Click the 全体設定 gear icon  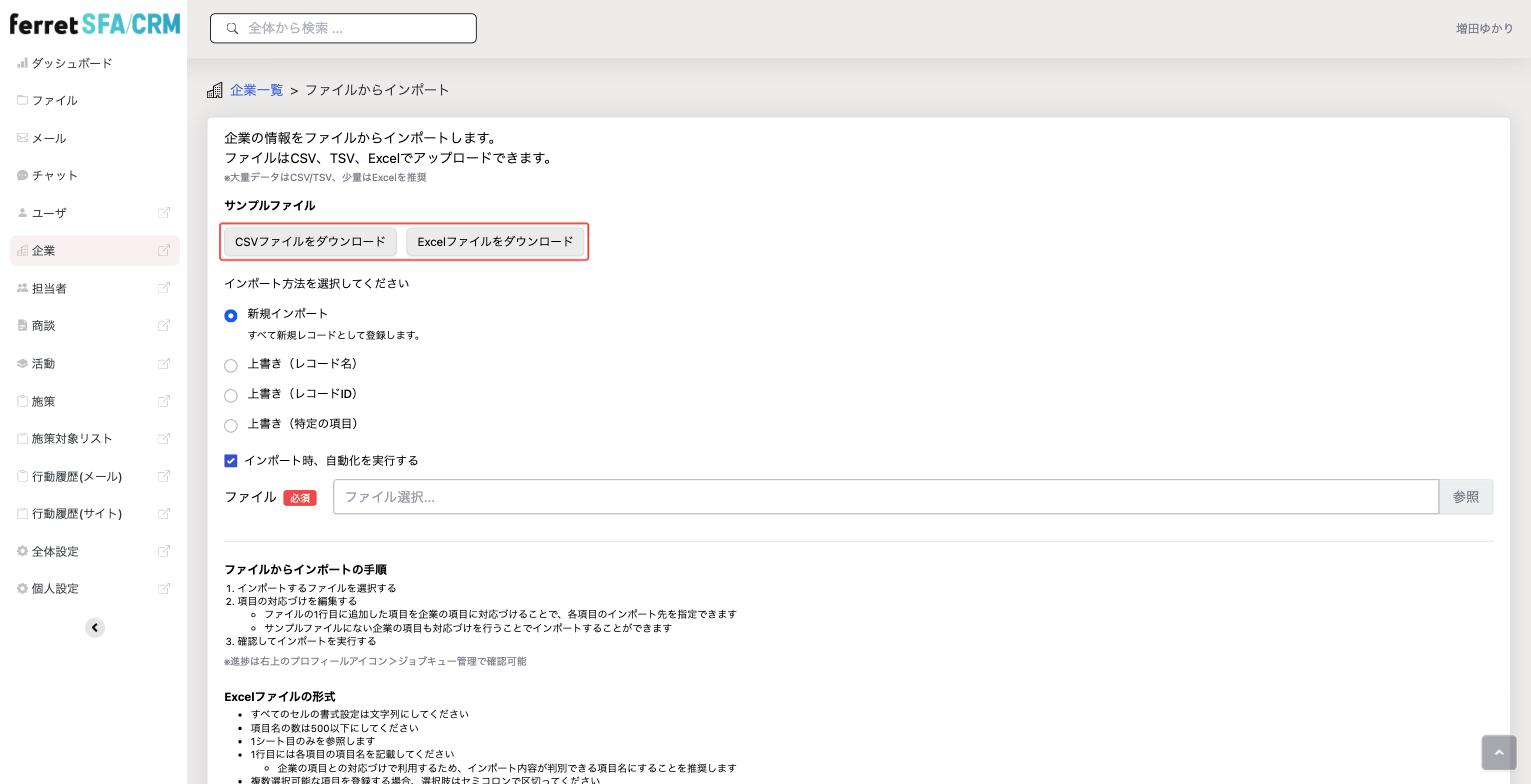coord(22,551)
